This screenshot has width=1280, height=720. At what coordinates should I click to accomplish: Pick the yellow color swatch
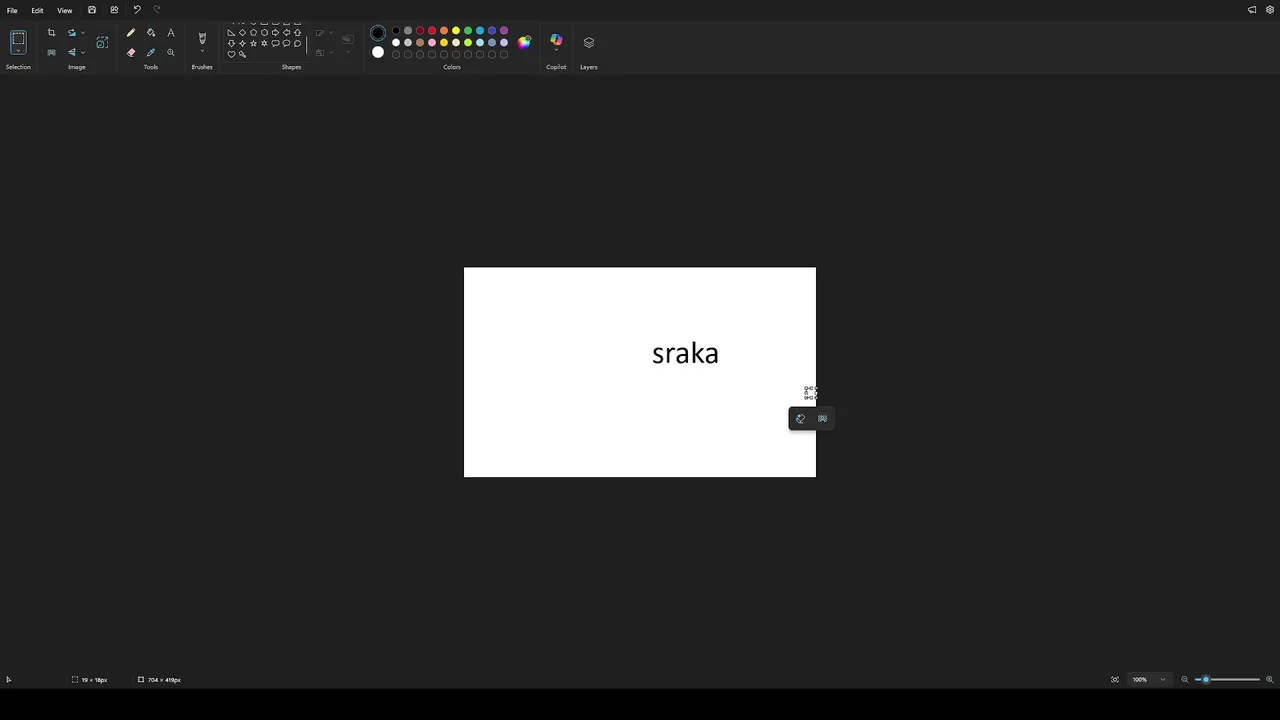(456, 31)
